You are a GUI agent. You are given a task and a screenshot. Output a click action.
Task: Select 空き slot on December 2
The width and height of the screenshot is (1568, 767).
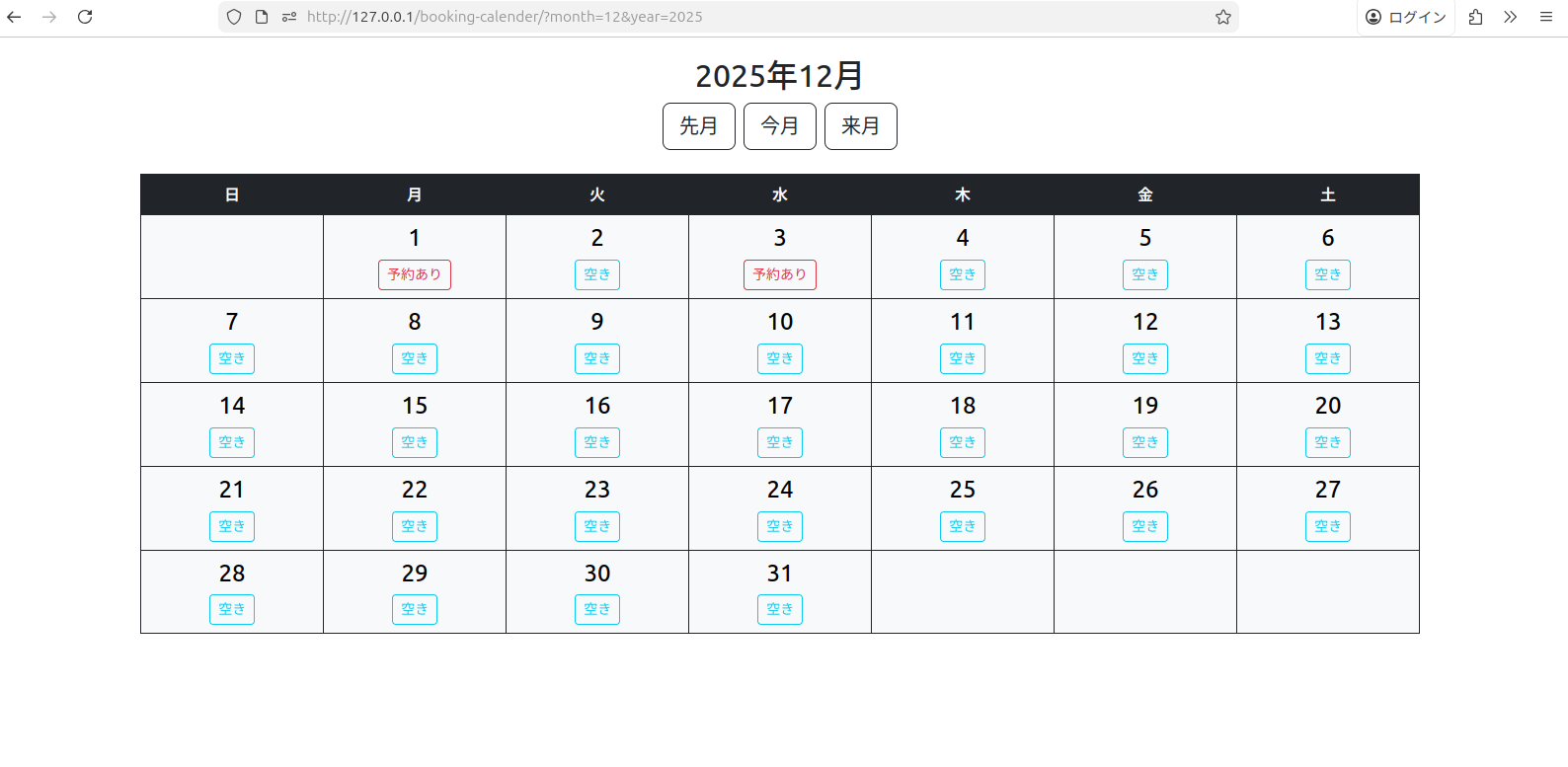tap(597, 274)
